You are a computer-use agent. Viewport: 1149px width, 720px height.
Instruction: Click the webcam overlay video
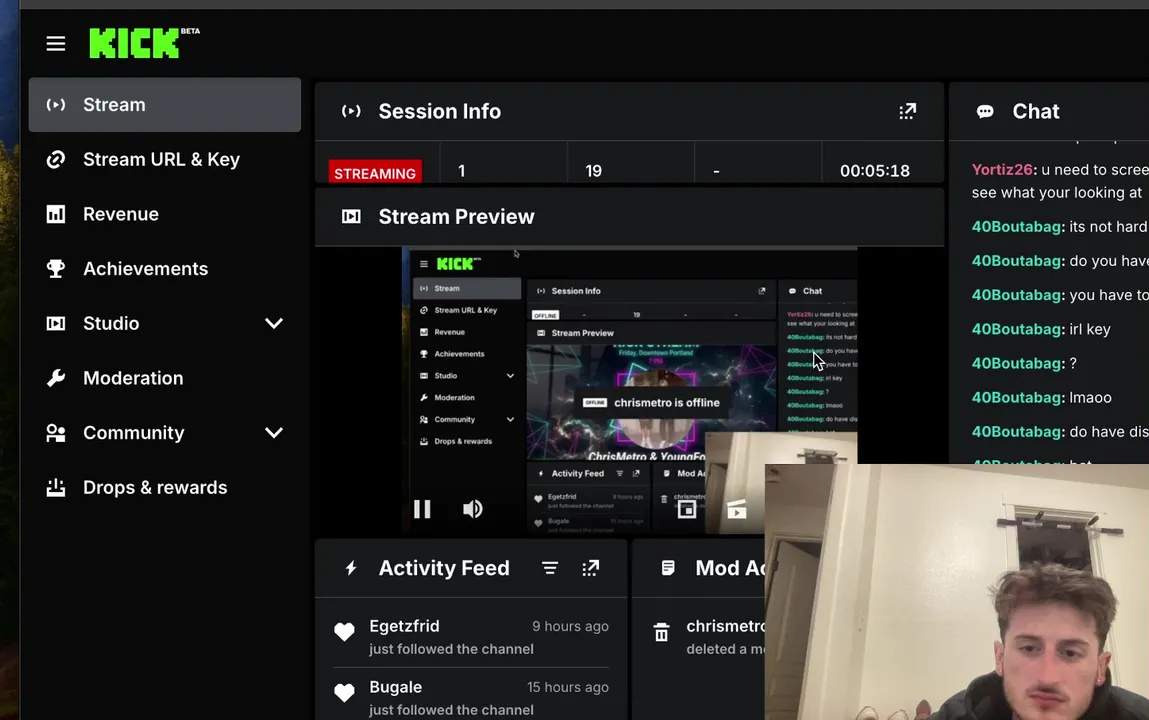point(957,592)
